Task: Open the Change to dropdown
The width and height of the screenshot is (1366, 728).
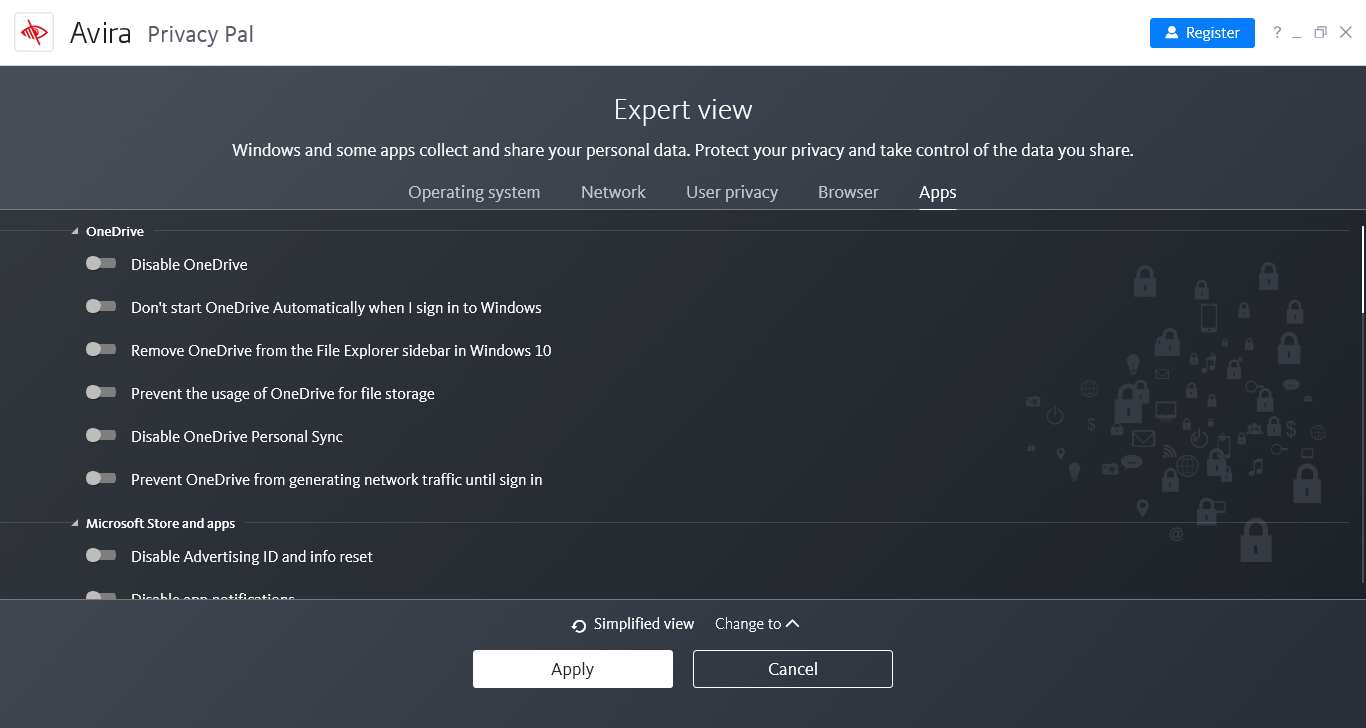Action: coord(757,624)
